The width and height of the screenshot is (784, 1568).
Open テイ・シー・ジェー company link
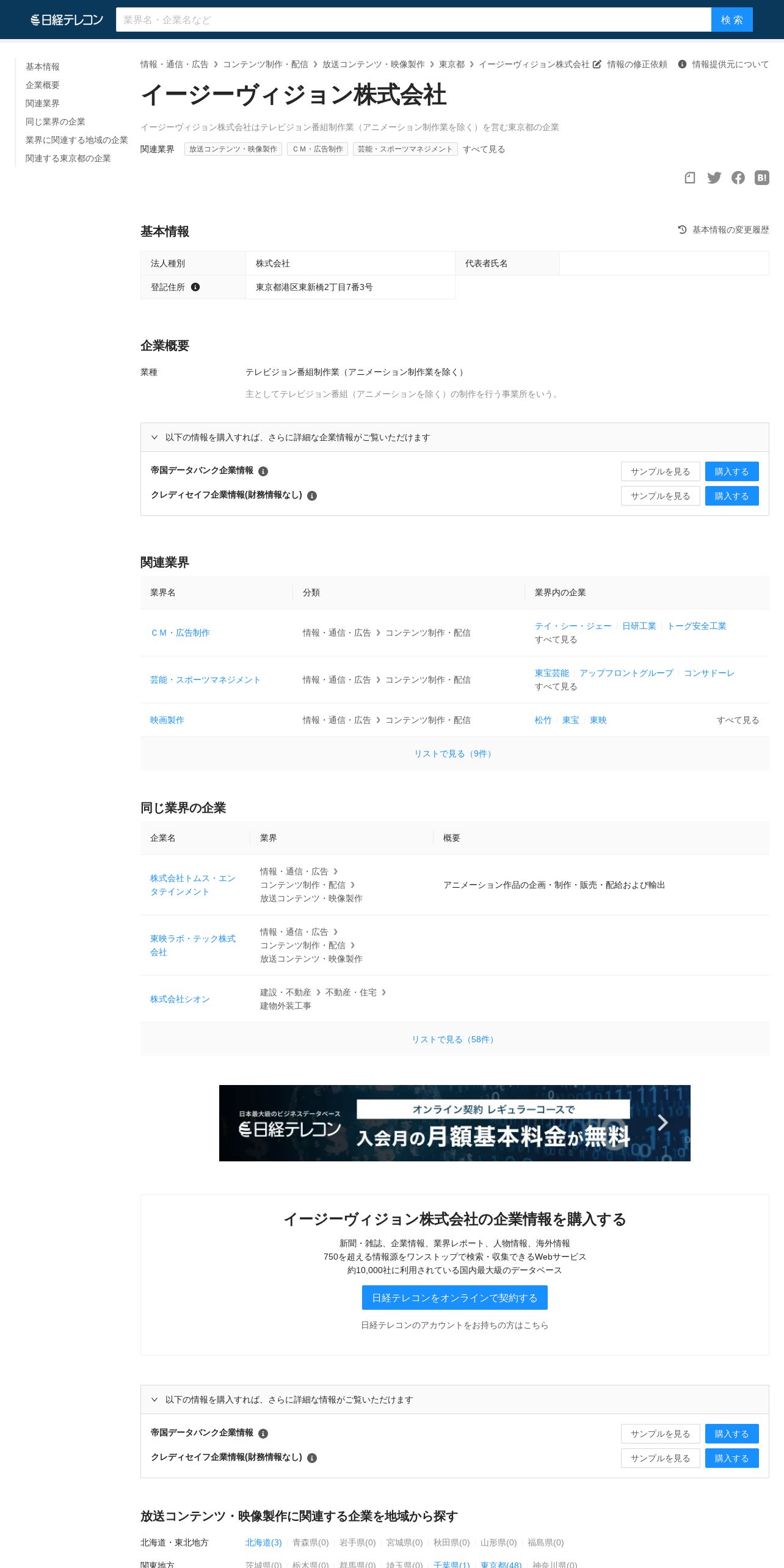tap(573, 626)
